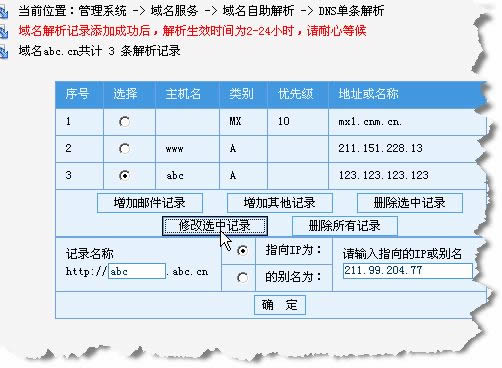
Task: Click 删除选中记录 button
Action: click(410, 203)
